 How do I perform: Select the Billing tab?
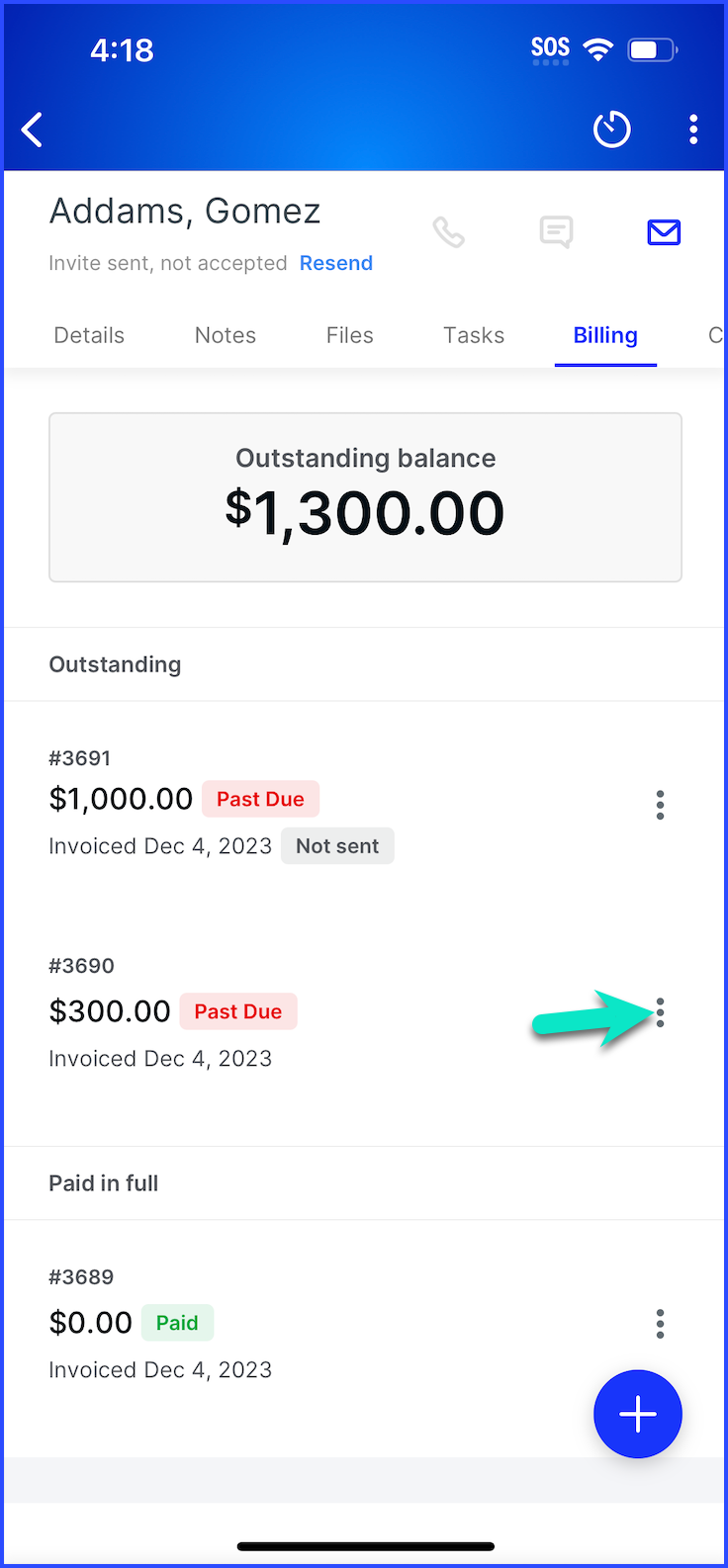tap(605, 335)
